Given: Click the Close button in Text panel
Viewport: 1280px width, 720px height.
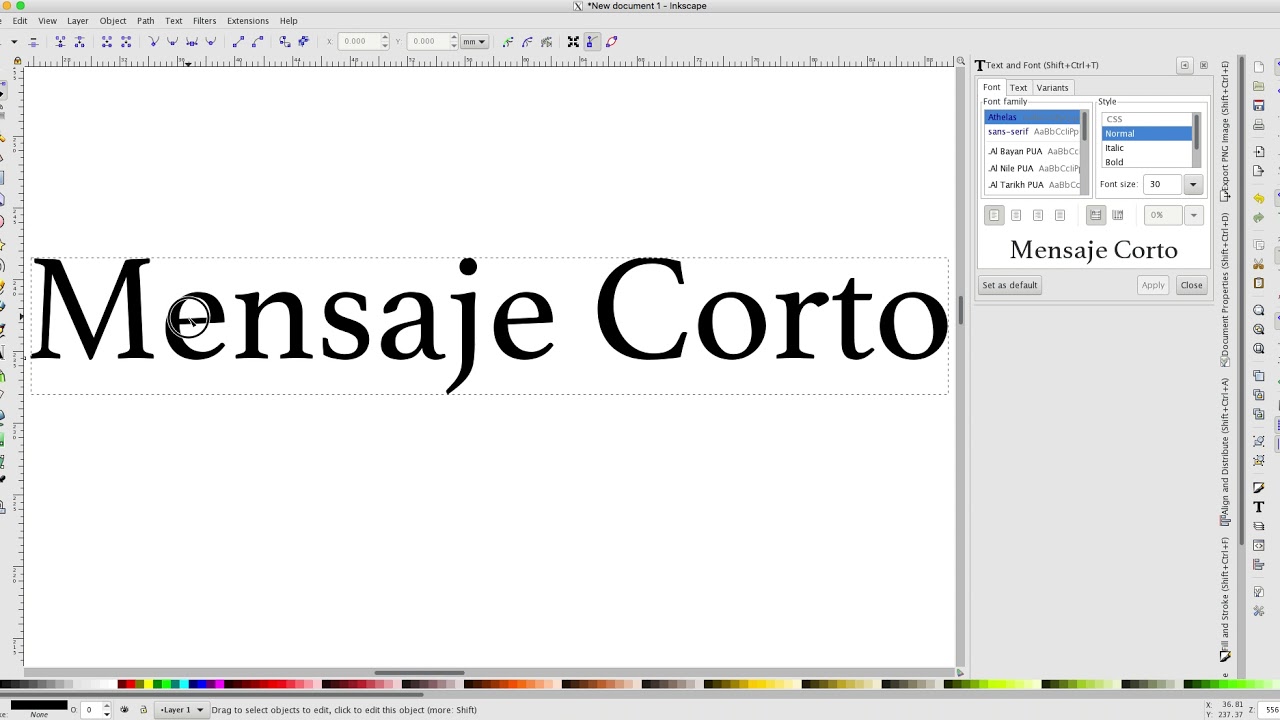Looking at the screenshot, I should [x=1191, y=285].
